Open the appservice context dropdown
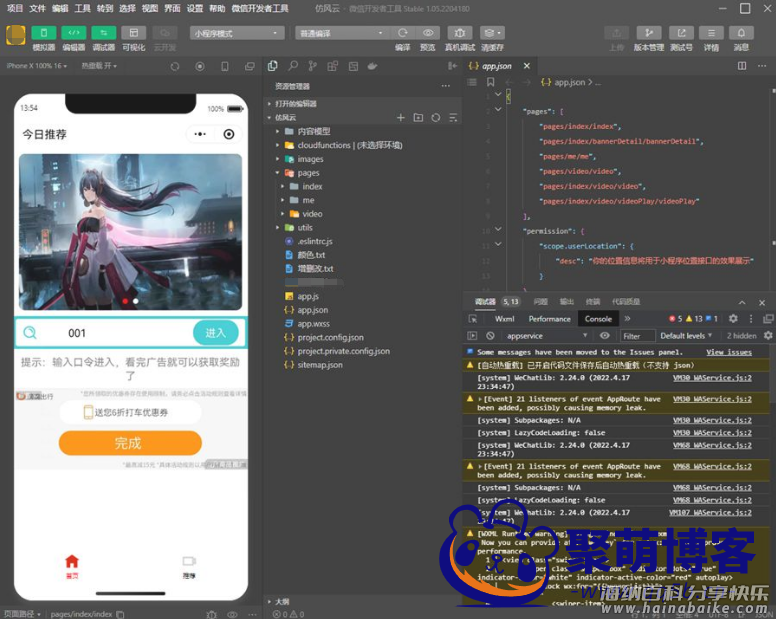 pos(546,335)
